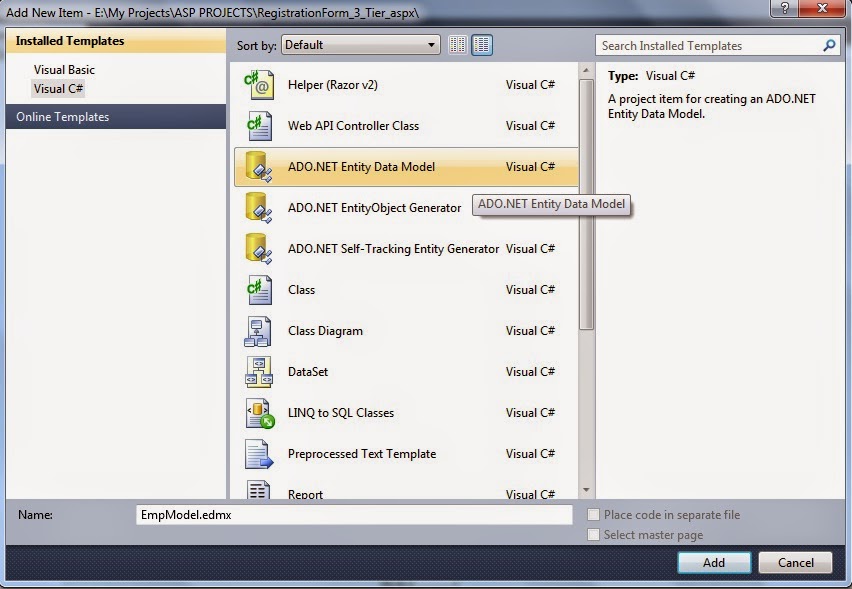Click the template list scroll up arrow
852x589 pixels.
tap(586, 71)
